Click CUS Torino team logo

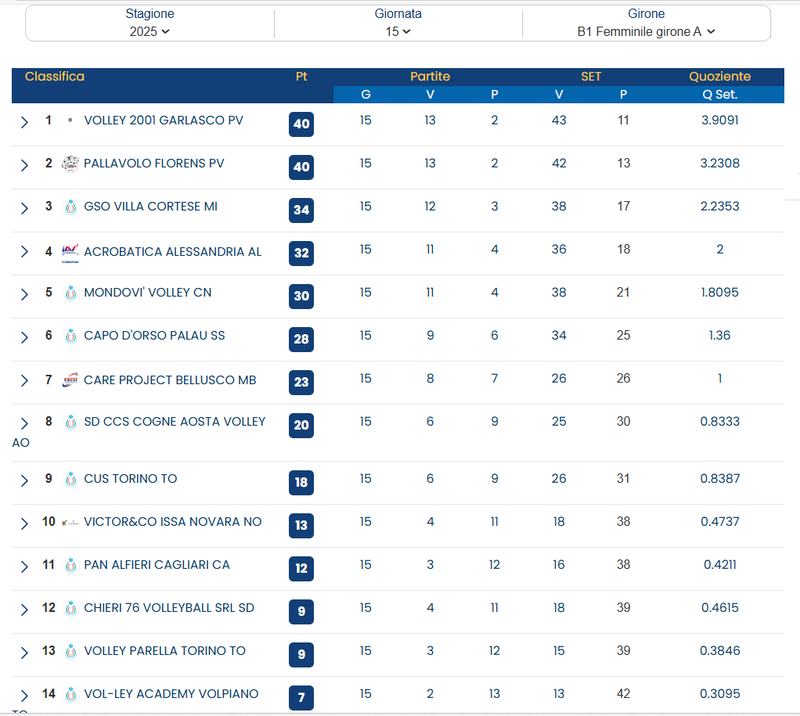[x=70, y=479]
